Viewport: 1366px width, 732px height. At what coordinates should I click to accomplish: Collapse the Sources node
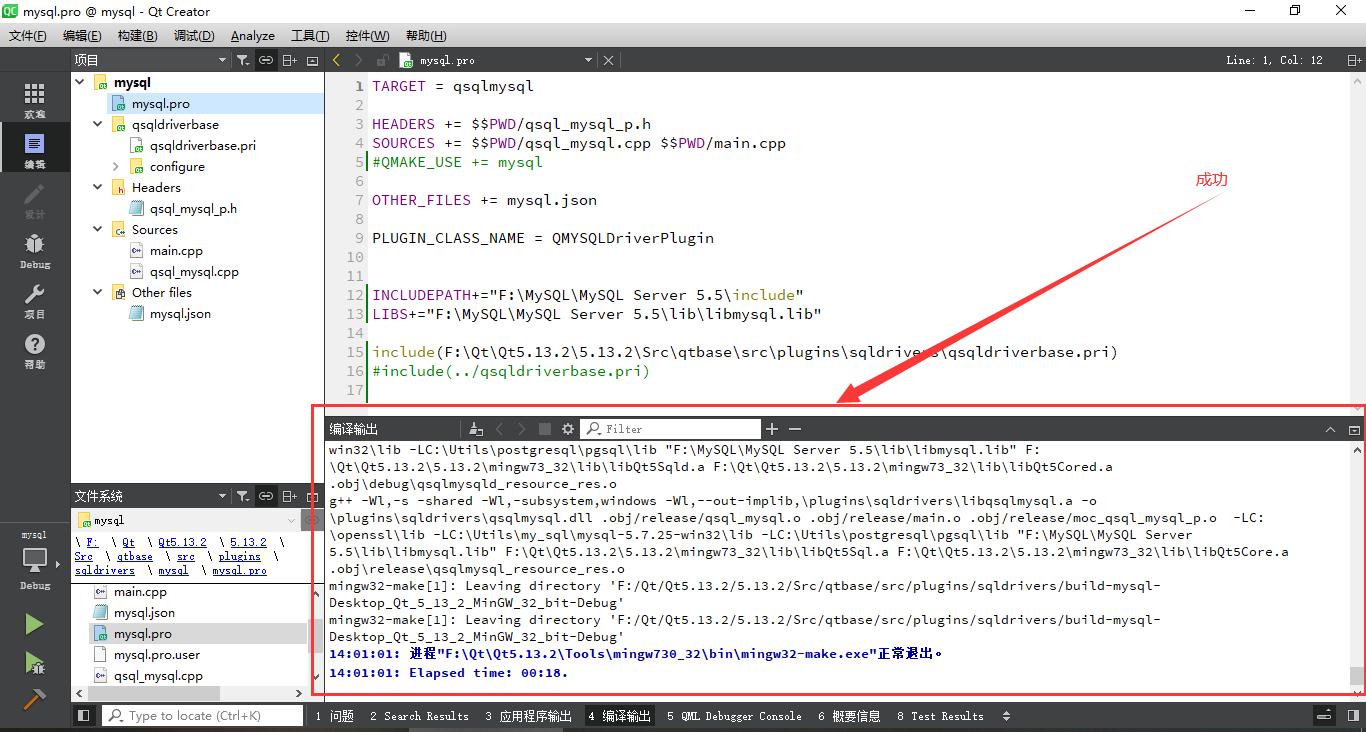pyautogui.click(x=97, y=229)
